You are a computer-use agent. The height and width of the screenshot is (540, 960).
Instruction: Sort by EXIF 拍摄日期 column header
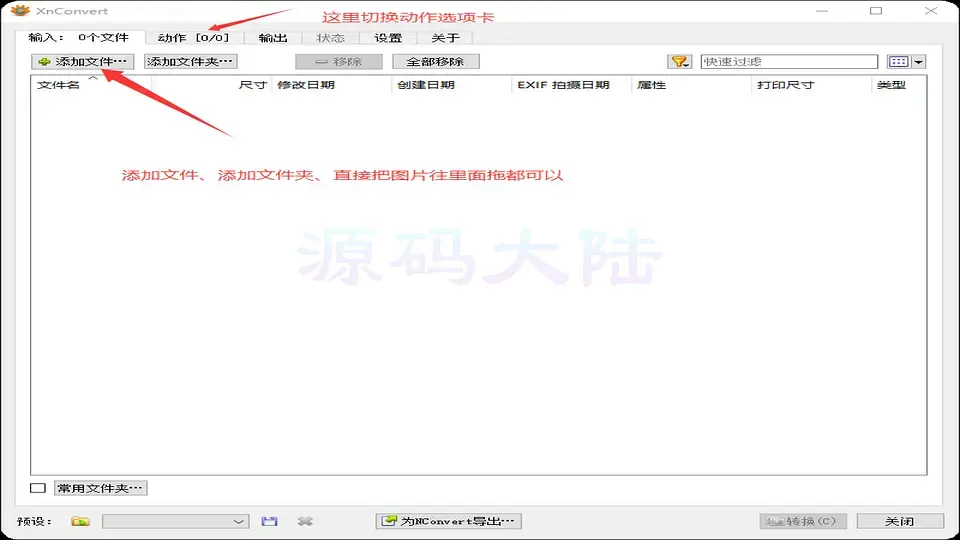tap(571, 85)
